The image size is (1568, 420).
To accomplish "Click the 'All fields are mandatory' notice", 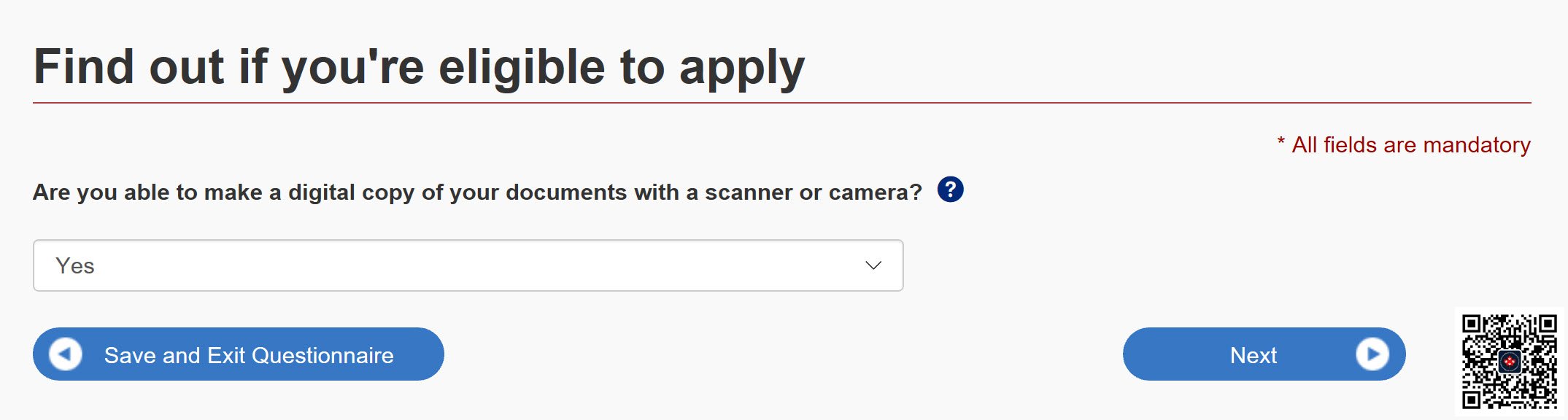I will [1403, 144].
